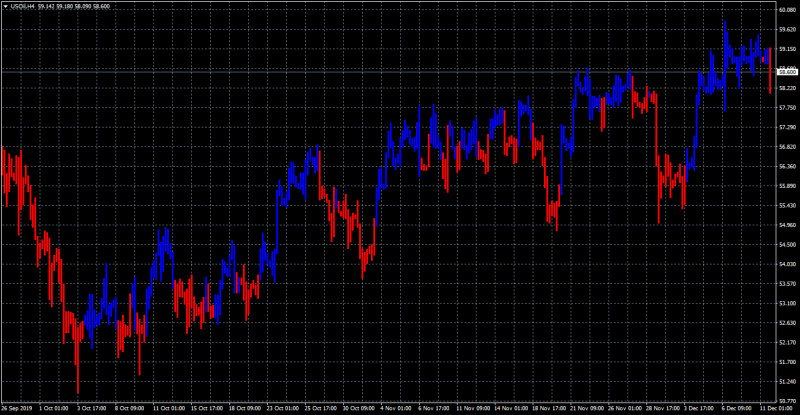
Task: Select the 59.620 price axis label
Action: pos(787,29)
